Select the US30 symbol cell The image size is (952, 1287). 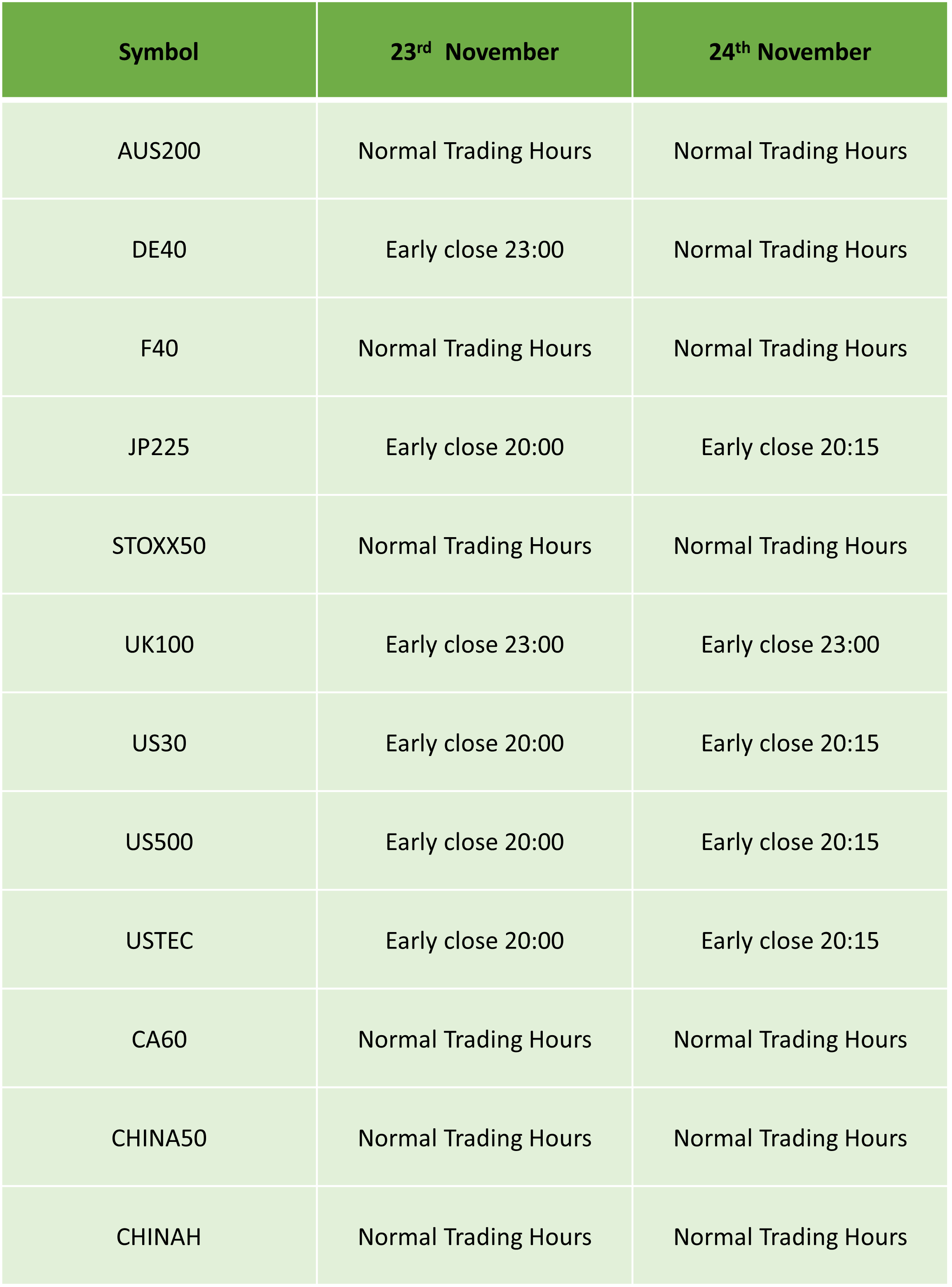(159, 742)
